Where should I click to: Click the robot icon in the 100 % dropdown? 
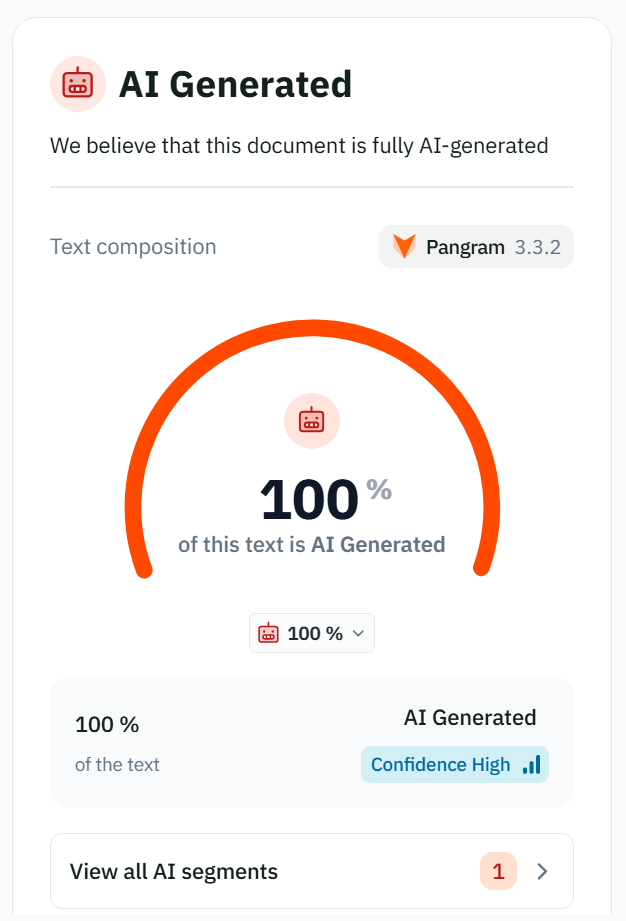click(268, 633)
